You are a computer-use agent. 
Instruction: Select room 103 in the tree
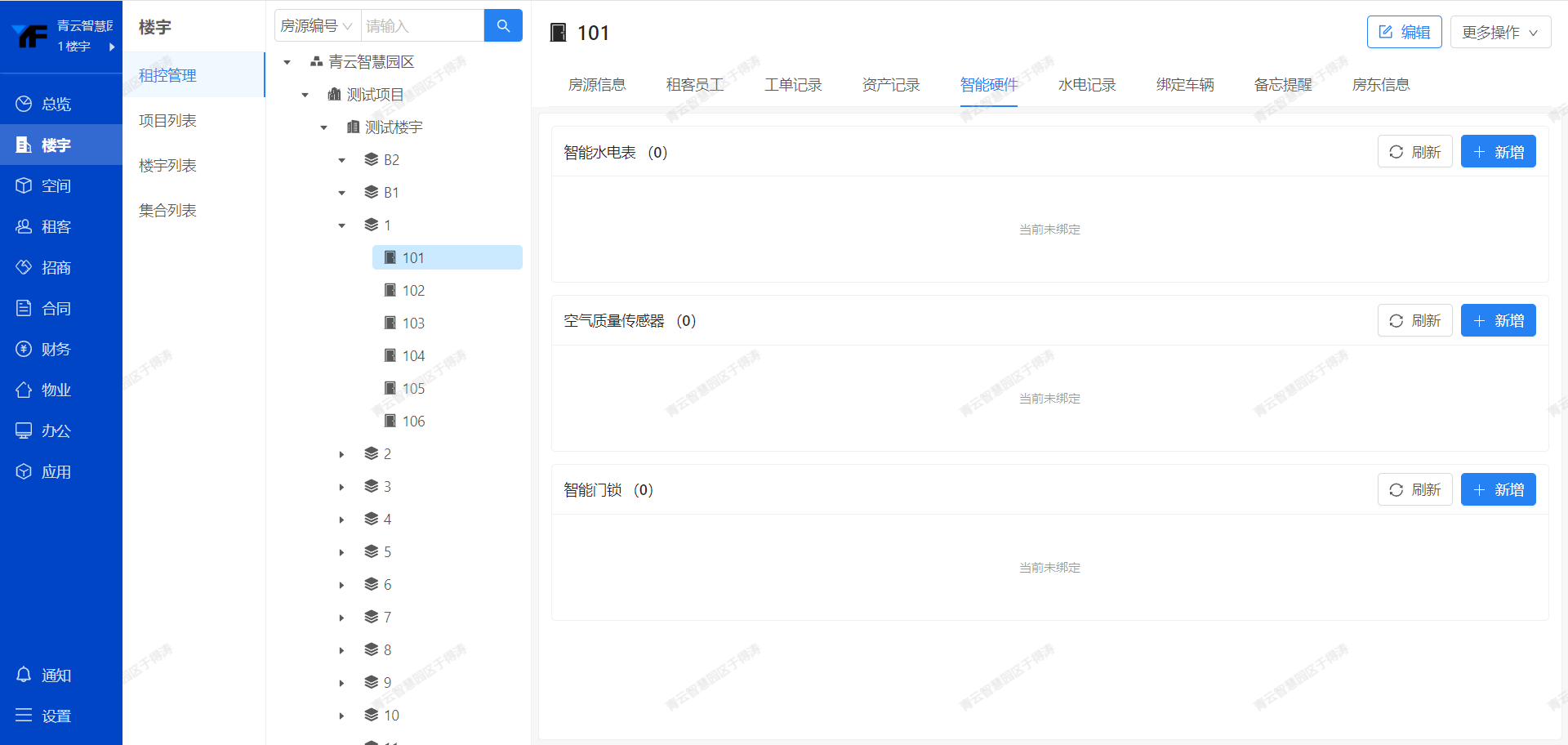[x=413, y=323]
